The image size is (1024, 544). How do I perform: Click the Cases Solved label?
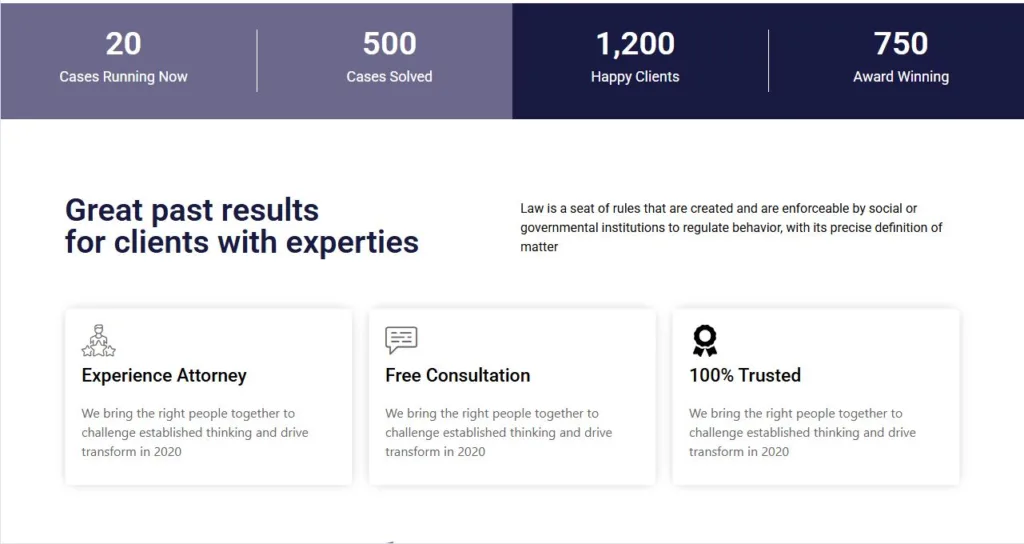[x=389, y=77]
